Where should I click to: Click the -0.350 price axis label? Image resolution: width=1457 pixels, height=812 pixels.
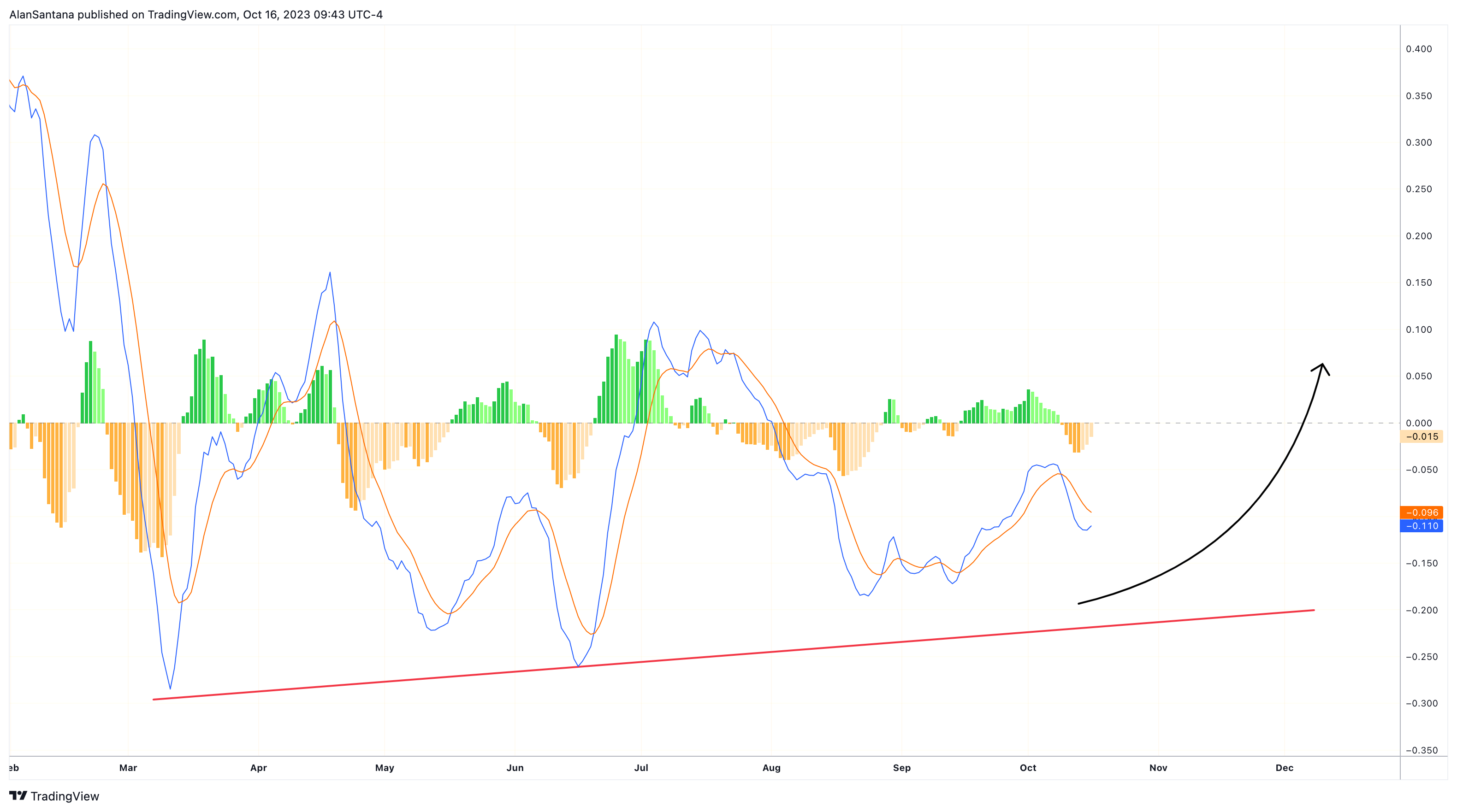1421,750
